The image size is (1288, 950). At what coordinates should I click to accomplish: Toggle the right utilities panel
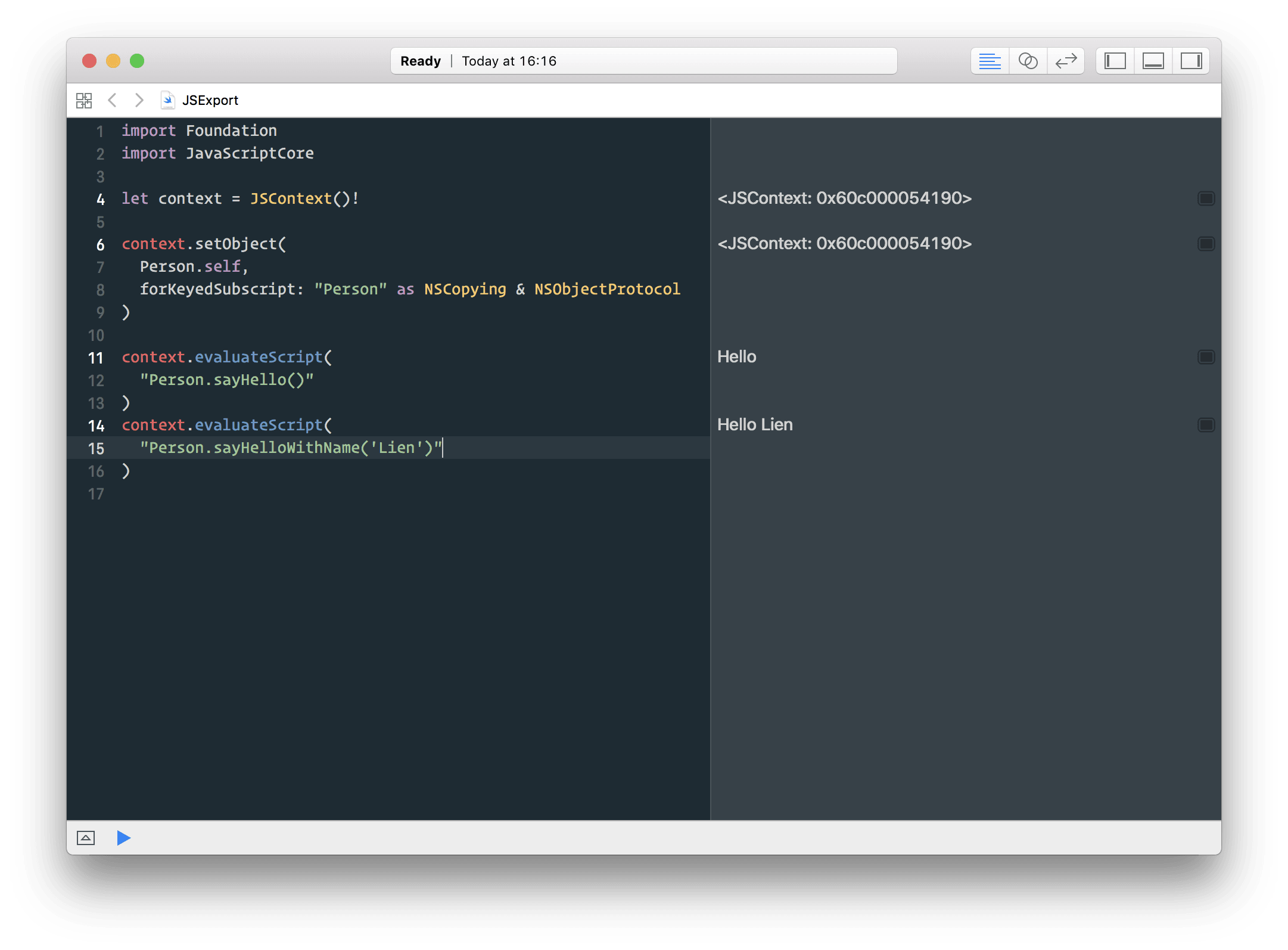[x=1191, y=61]
